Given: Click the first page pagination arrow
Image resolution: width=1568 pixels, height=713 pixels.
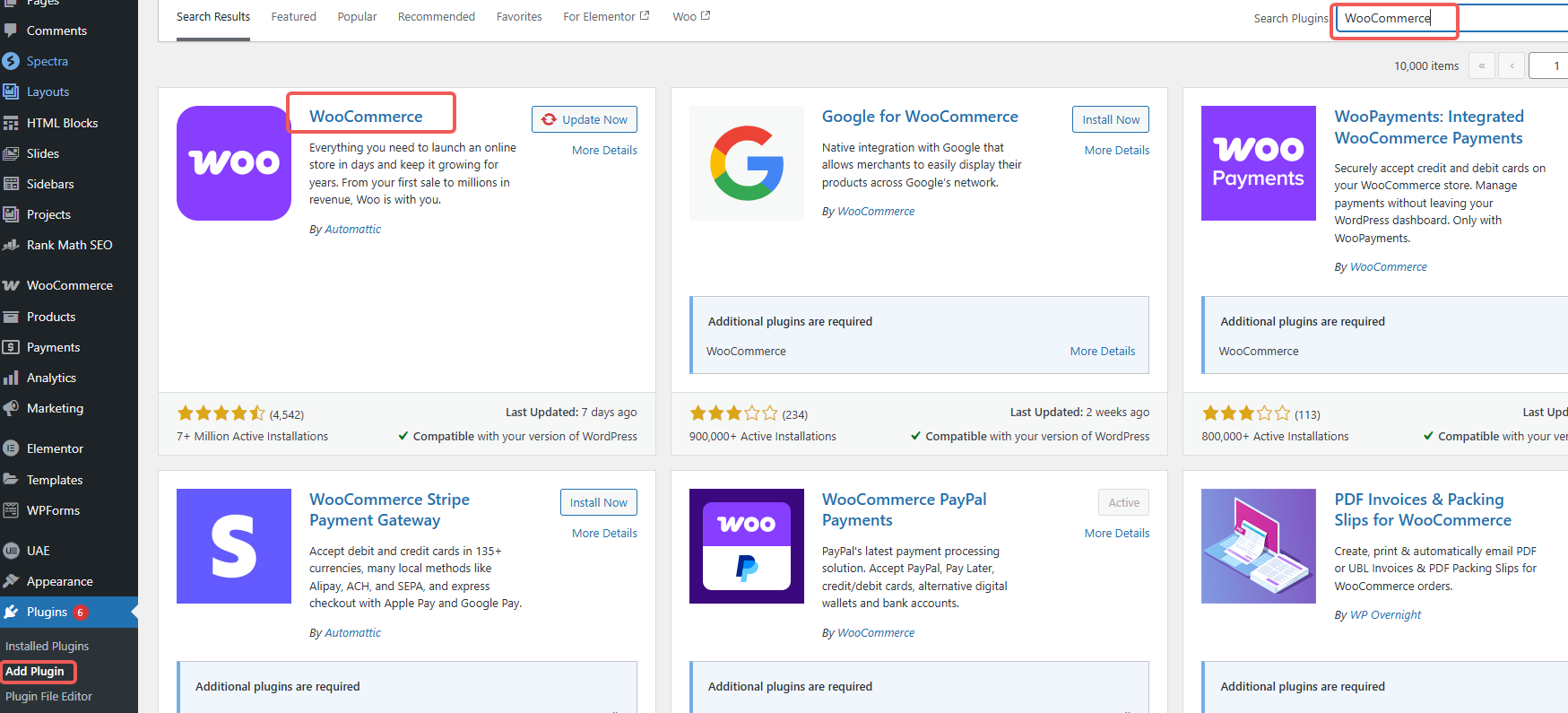Looking at the screenshot, I should click(1481, 65).
